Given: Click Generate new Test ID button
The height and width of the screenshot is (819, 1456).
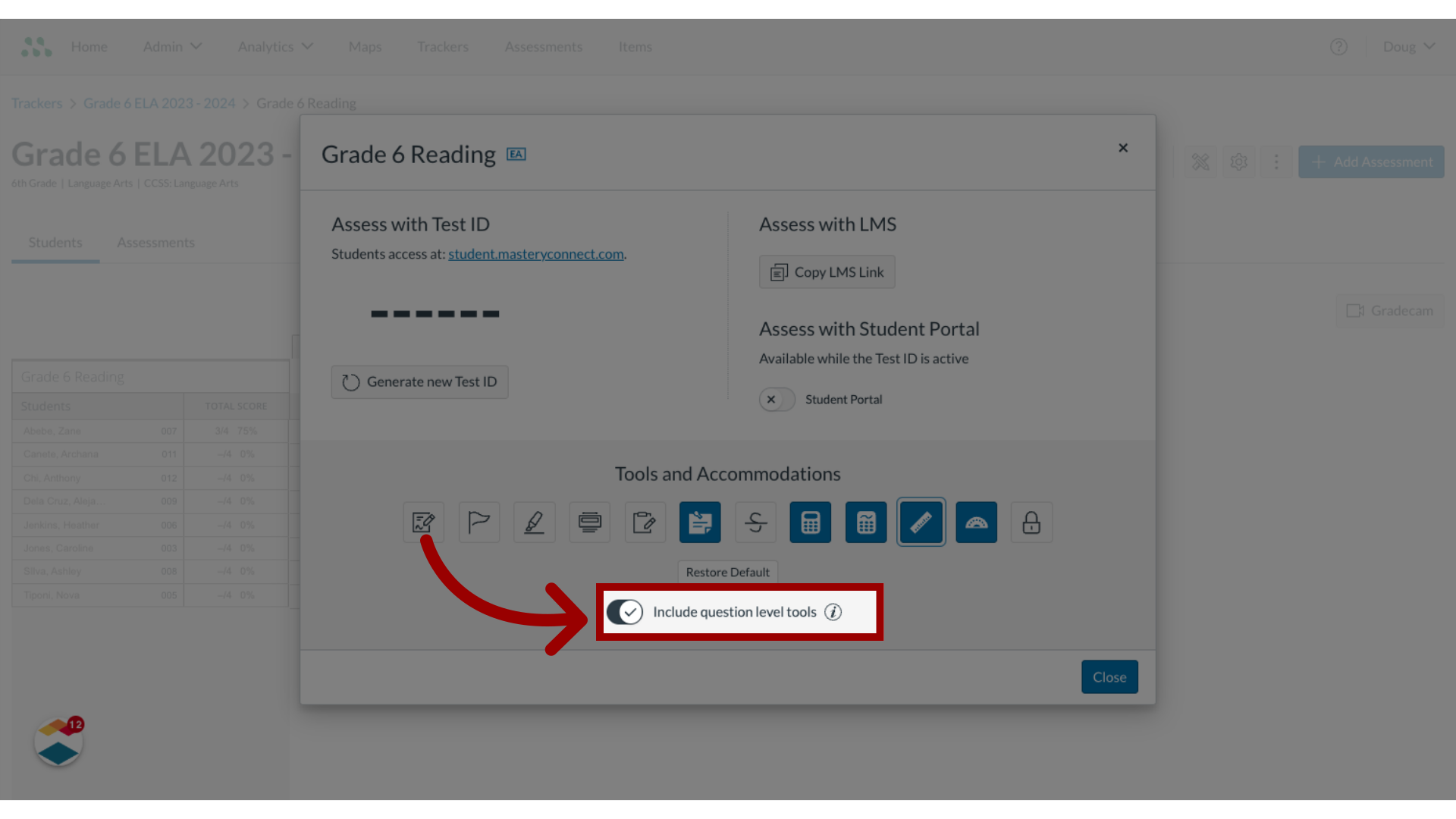Looking at the screenshot, I should click(419, 381).
